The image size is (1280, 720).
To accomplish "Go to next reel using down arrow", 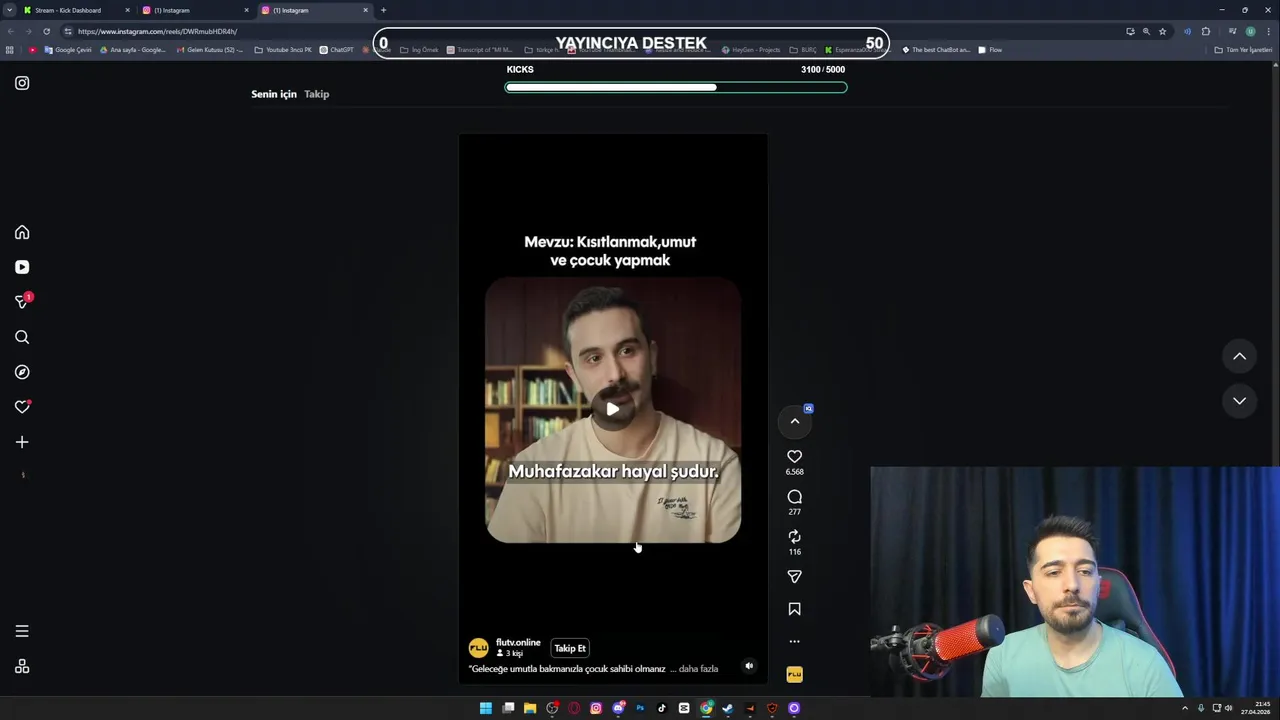I will pos(1239,401).
